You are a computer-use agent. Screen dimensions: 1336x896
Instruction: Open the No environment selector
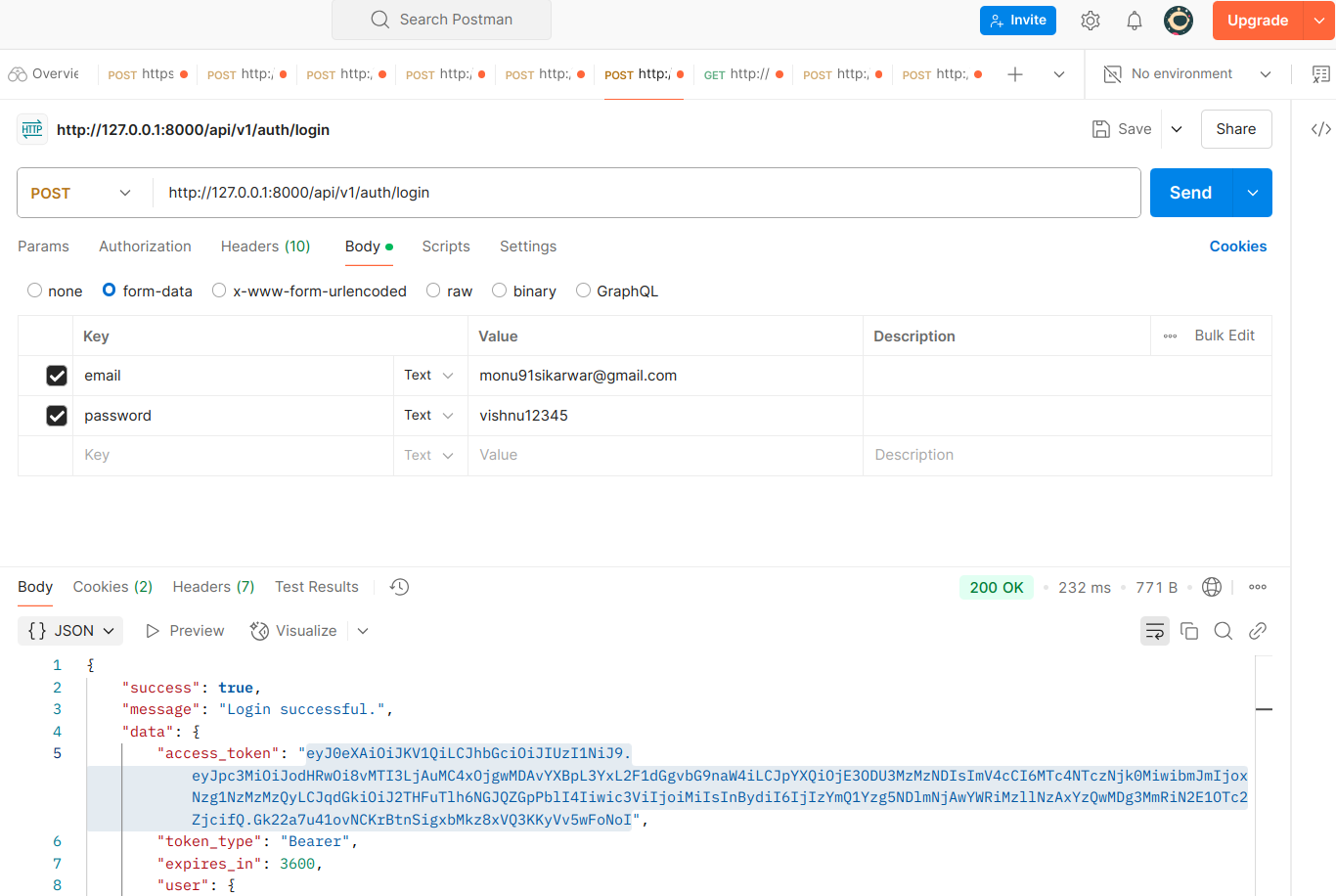[1187, 74]
